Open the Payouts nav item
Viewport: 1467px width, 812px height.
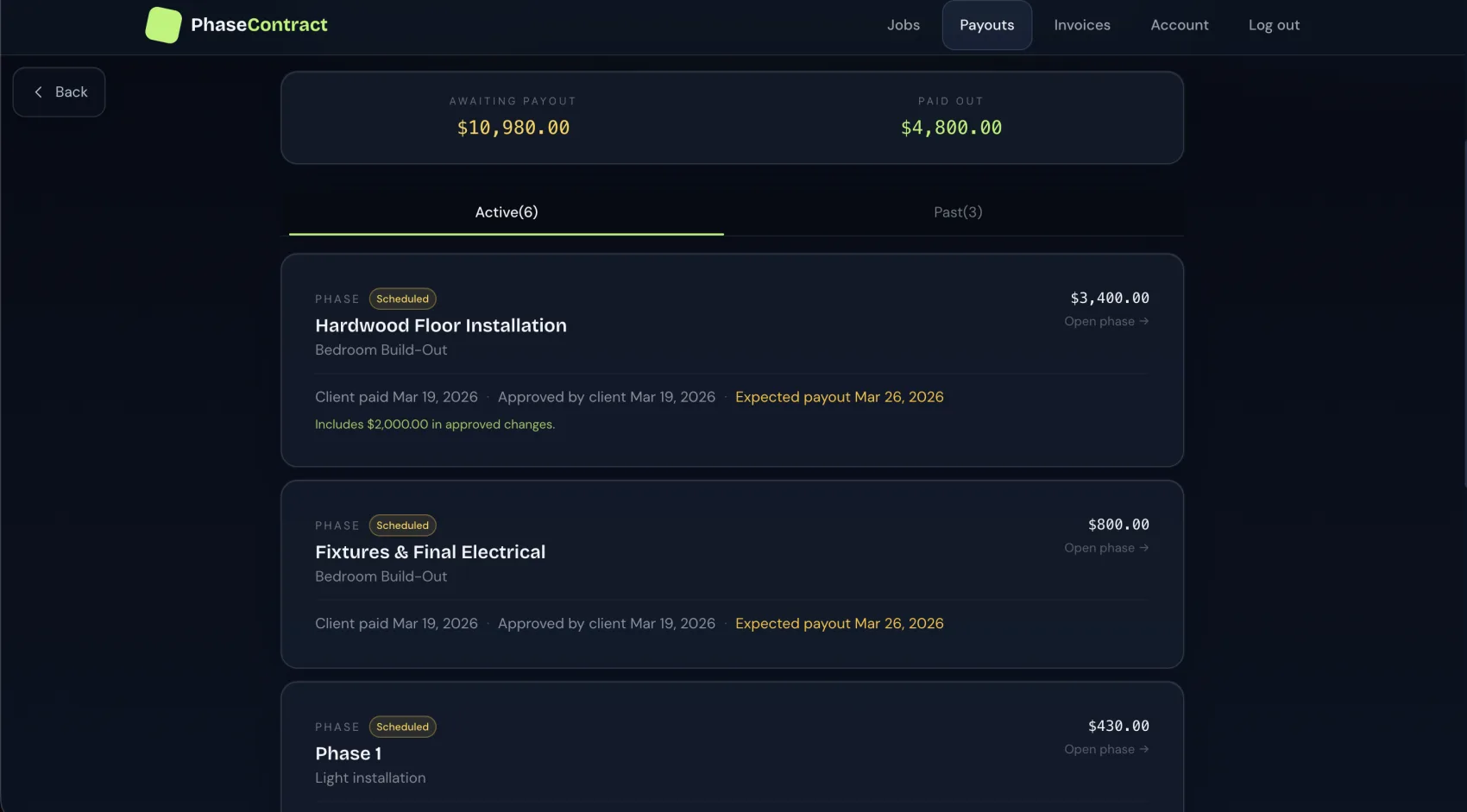[x=986, y=25]
